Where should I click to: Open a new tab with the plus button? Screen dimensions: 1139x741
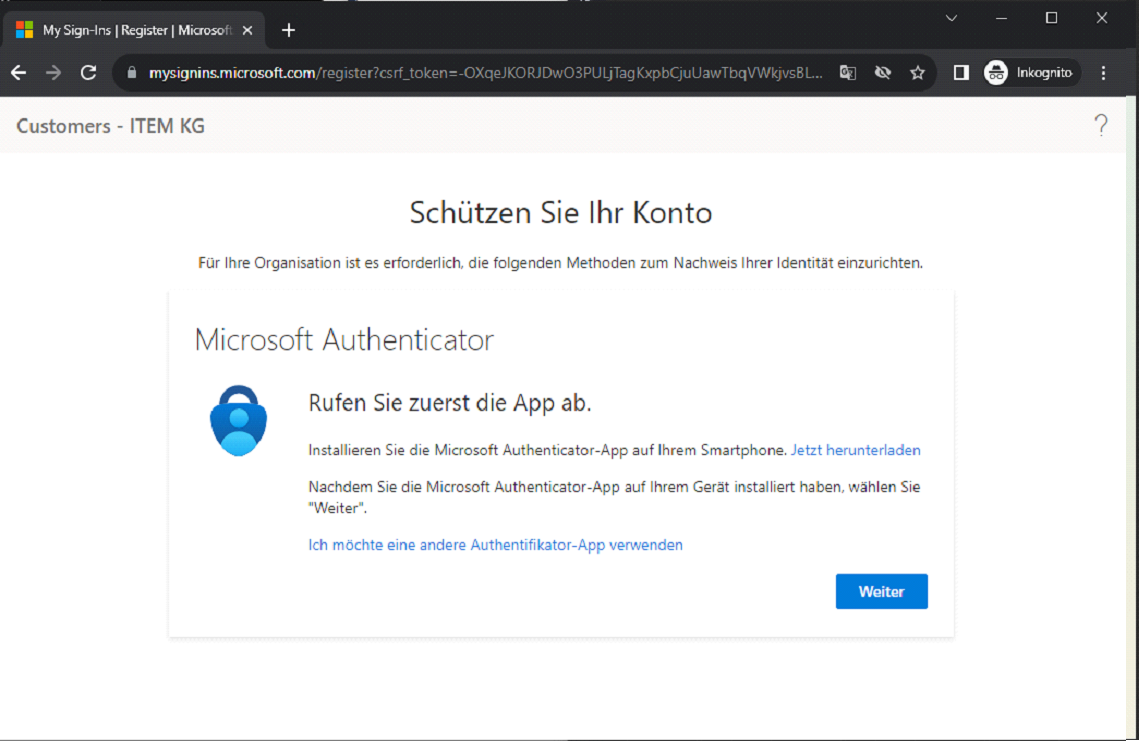point(288,31)
